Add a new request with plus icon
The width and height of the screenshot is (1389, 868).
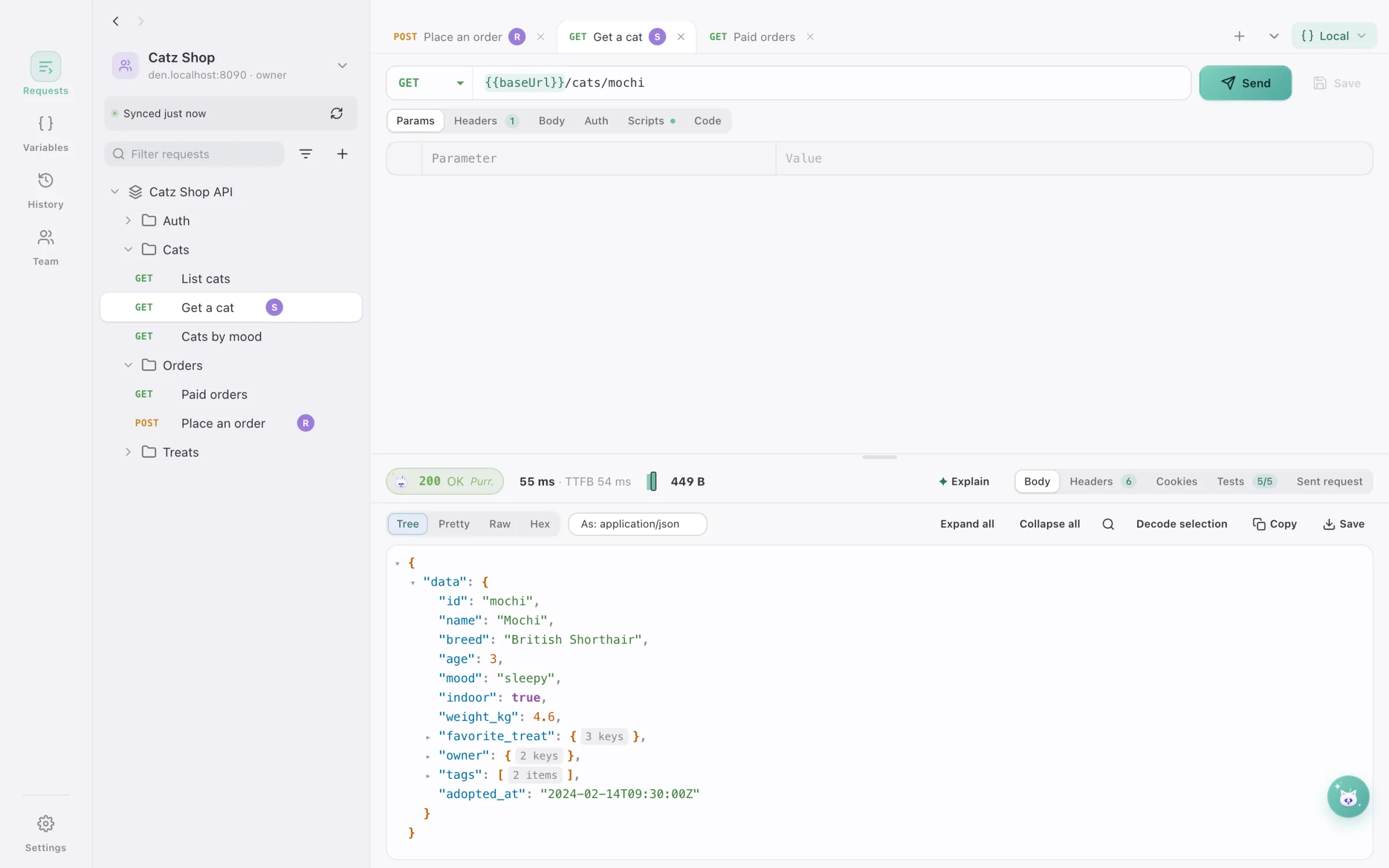tap(342, 154)
